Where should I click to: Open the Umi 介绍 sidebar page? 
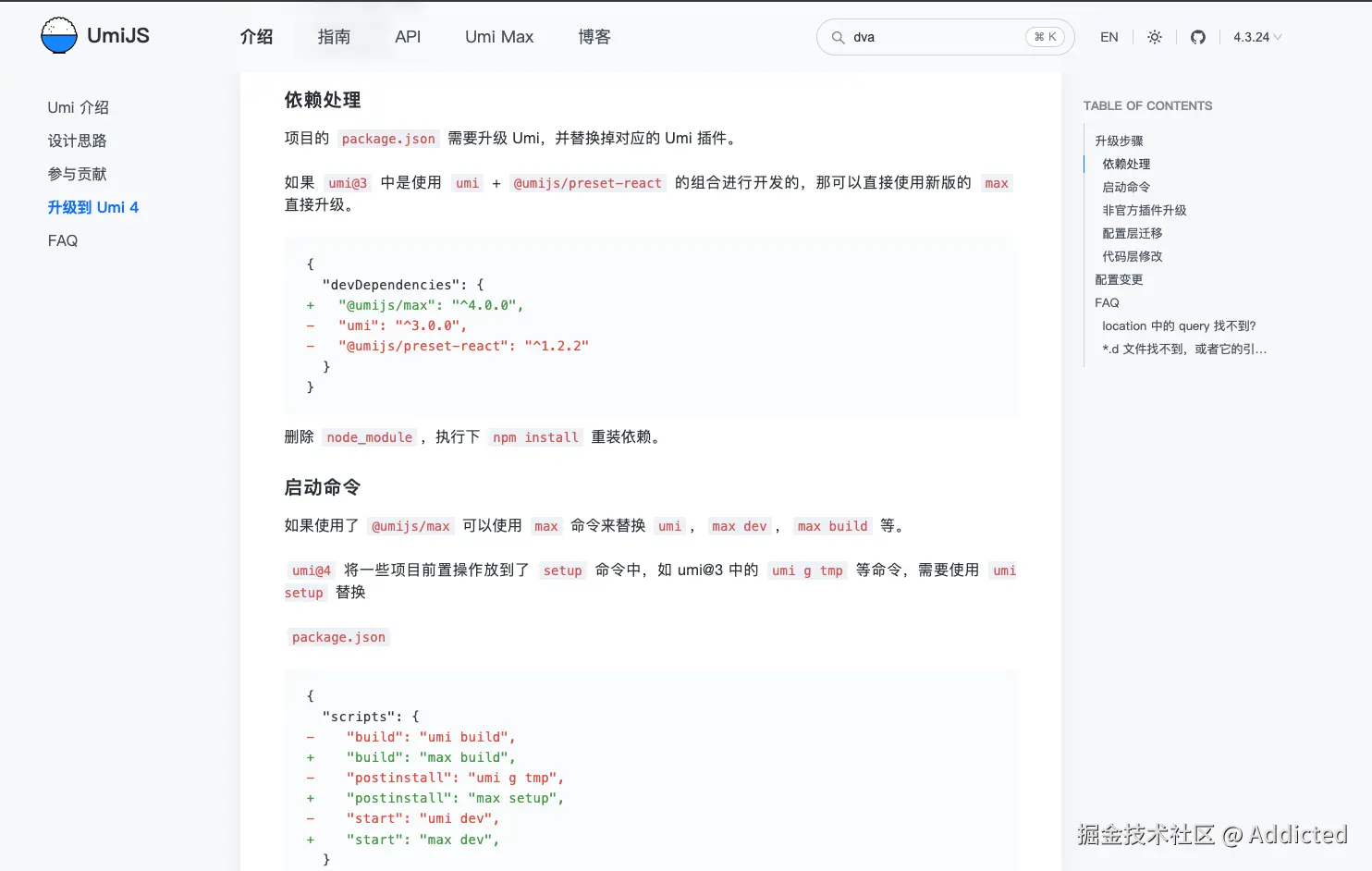pos(79,107)
